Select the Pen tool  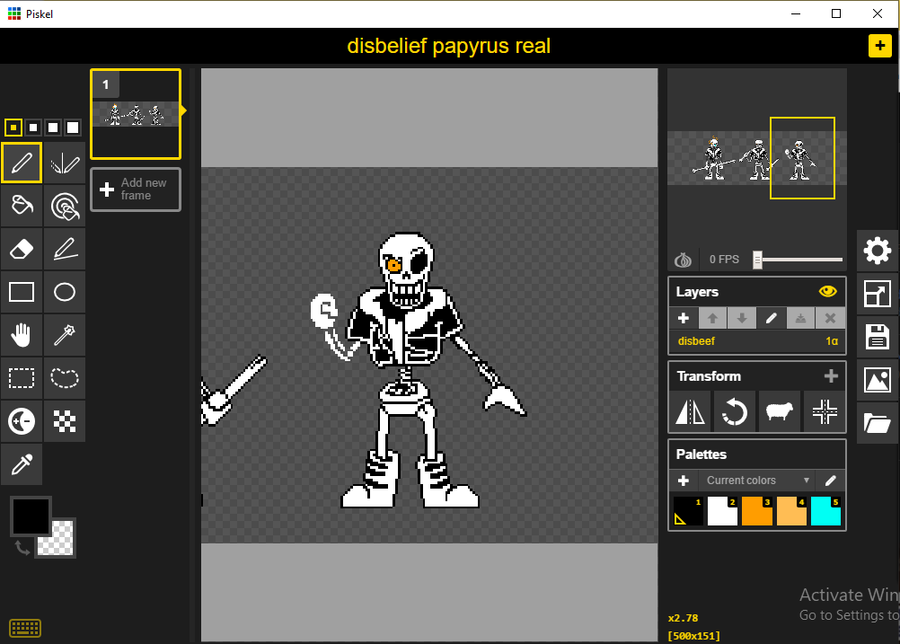(21, 163)
